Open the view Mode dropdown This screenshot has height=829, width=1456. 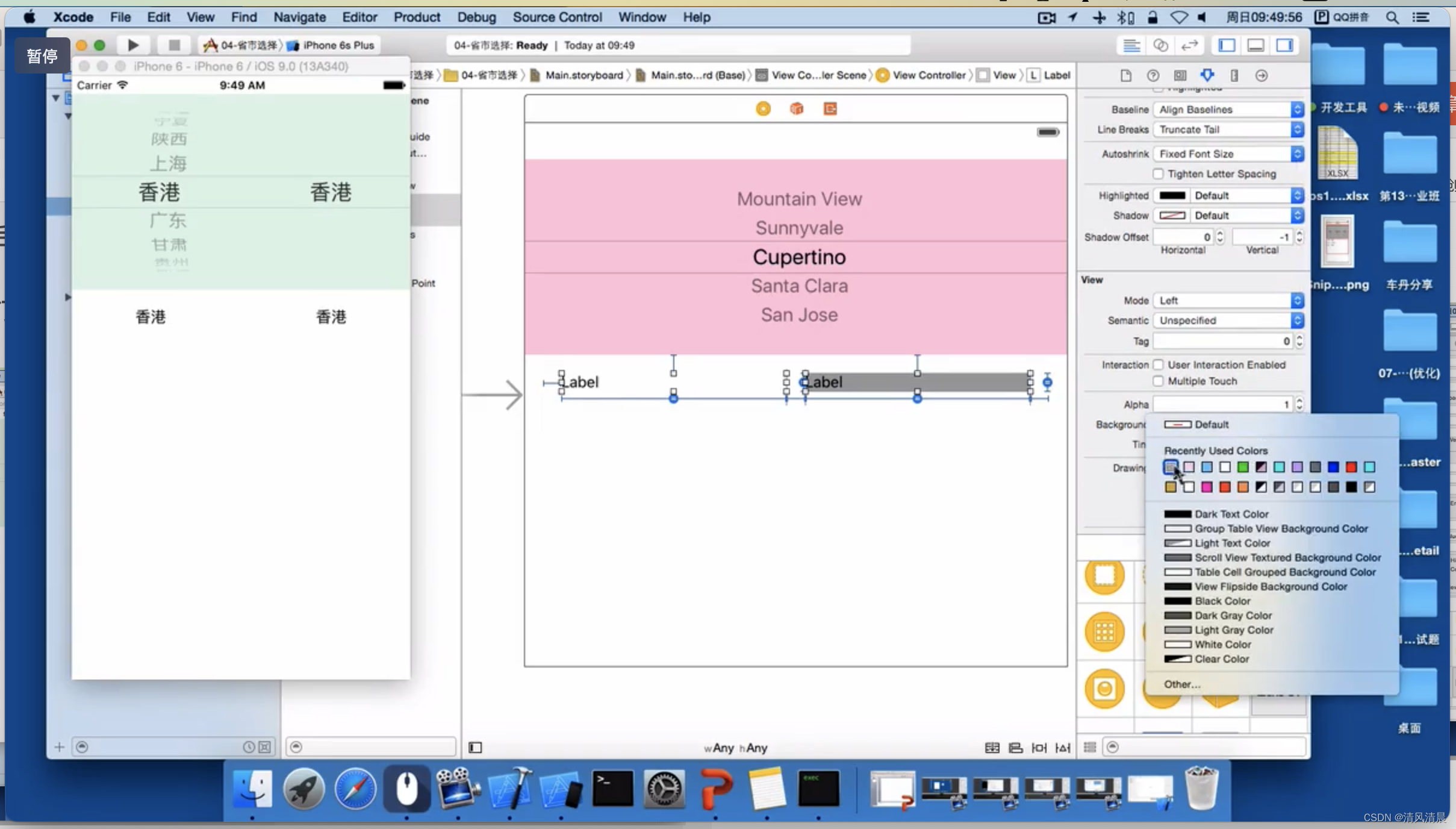[1228, 300]
